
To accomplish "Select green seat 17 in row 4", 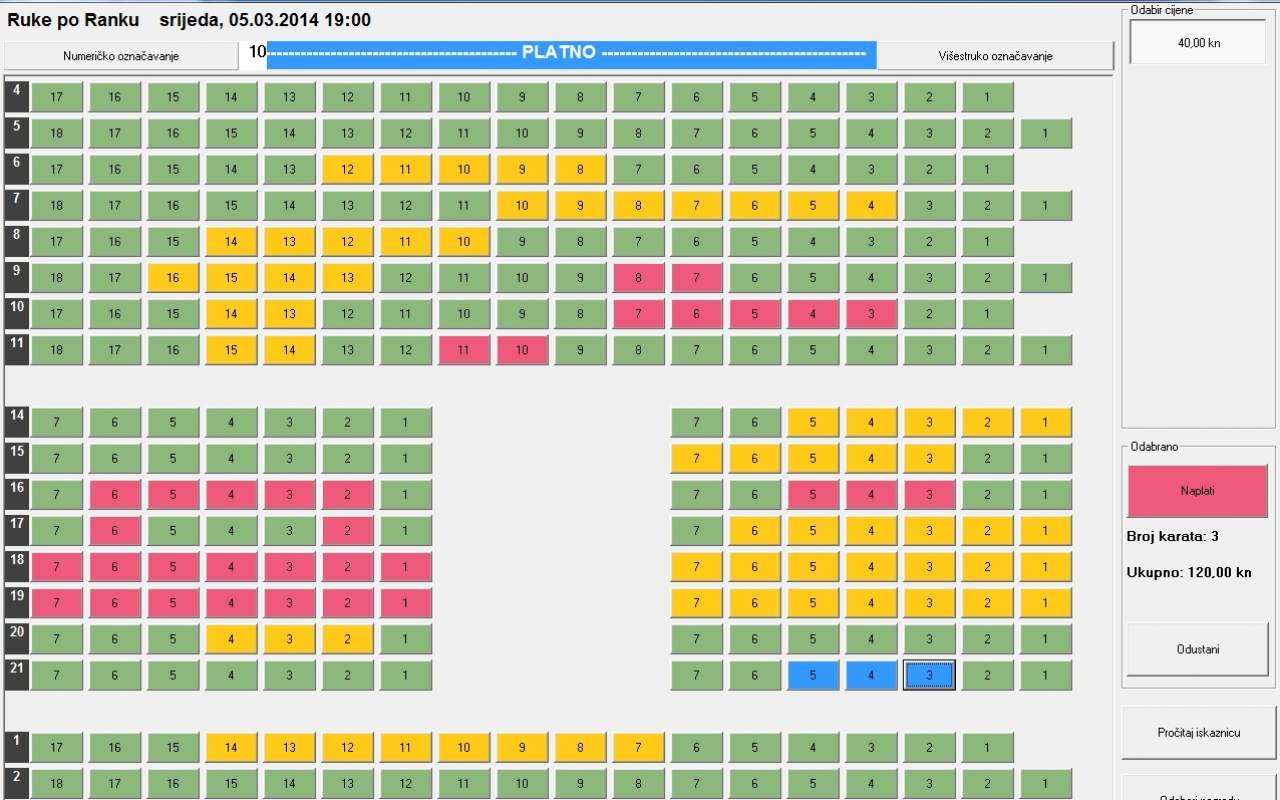I will 56,97.
